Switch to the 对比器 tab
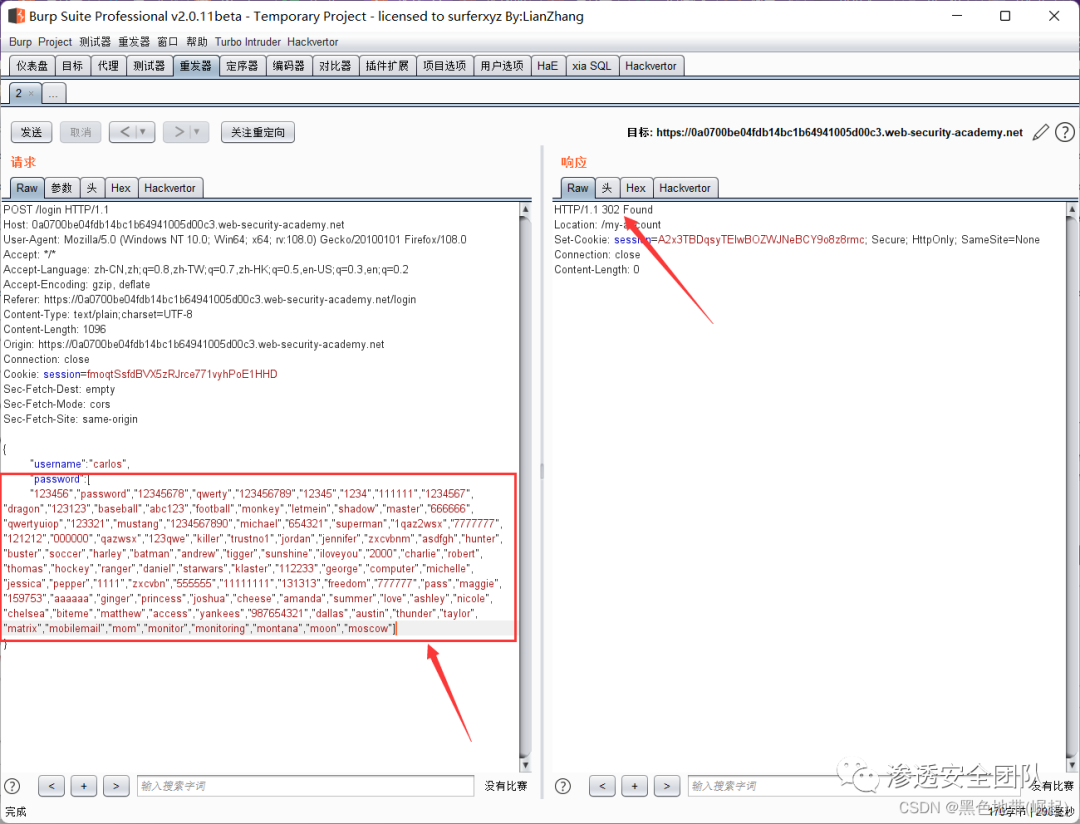Image resolution: width=1080 pixels, height=824 pixels. 335,66
